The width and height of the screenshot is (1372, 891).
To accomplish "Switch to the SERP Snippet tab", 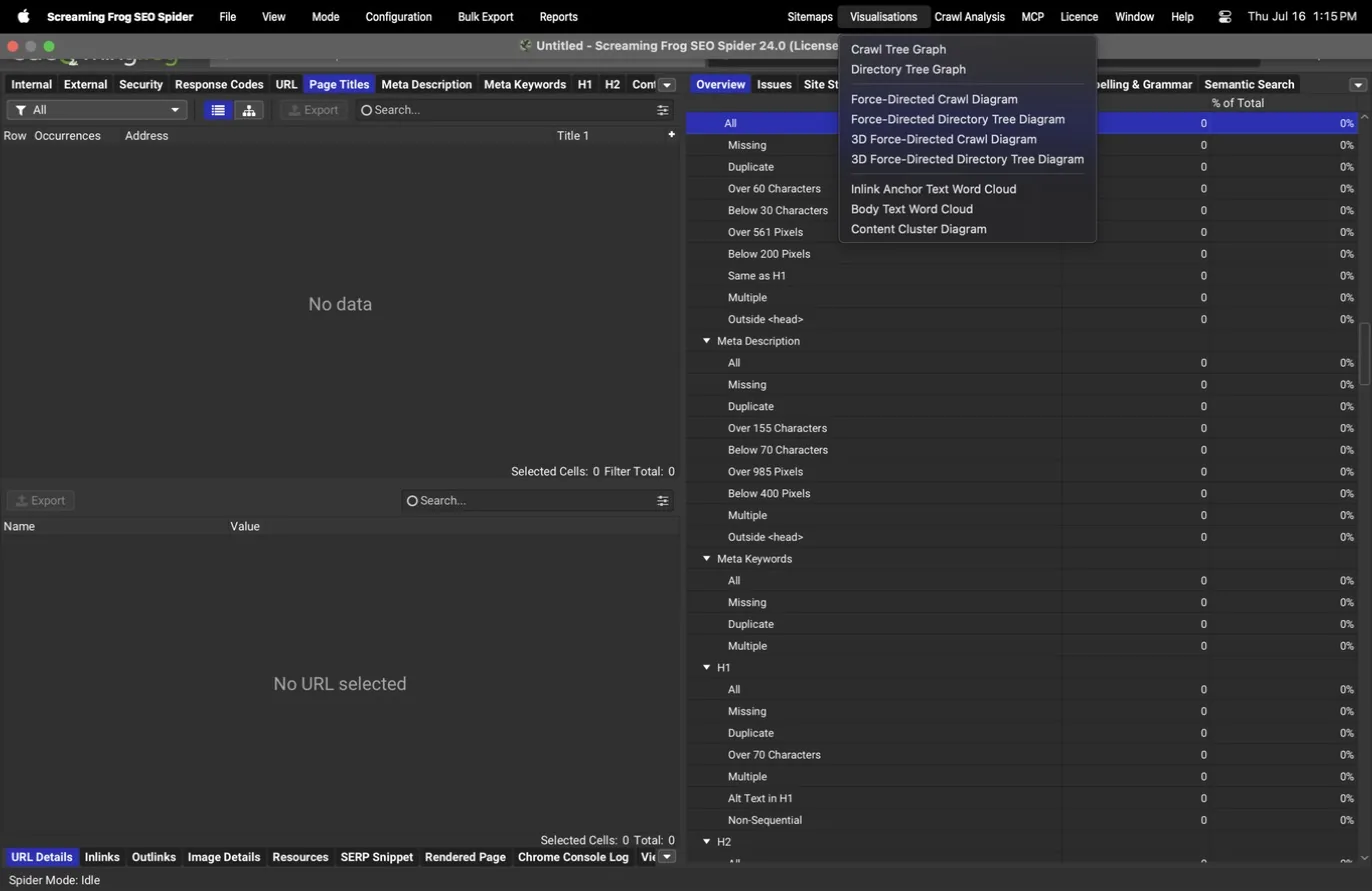I will point(377,857).
